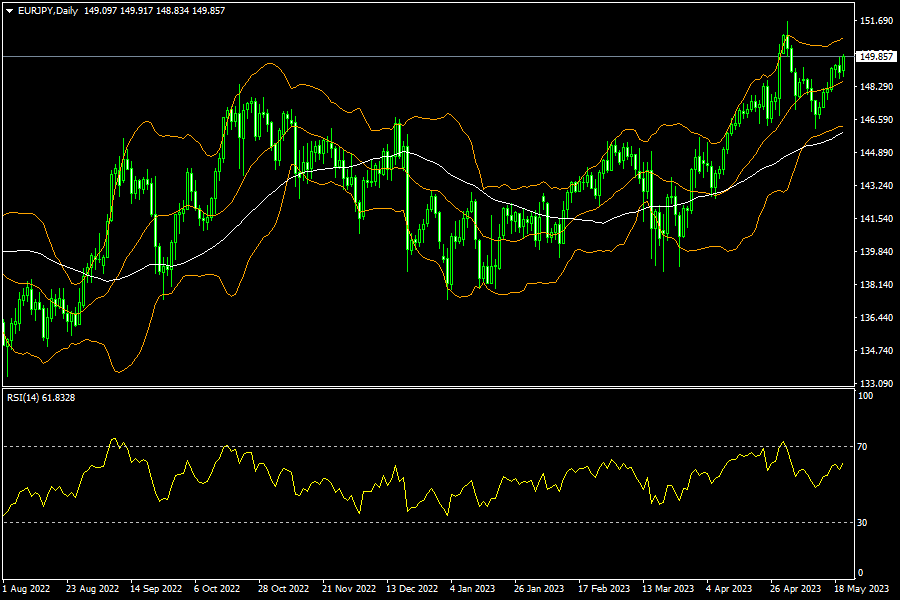Click the 28 Oct 2022 date label

[284, 589]
